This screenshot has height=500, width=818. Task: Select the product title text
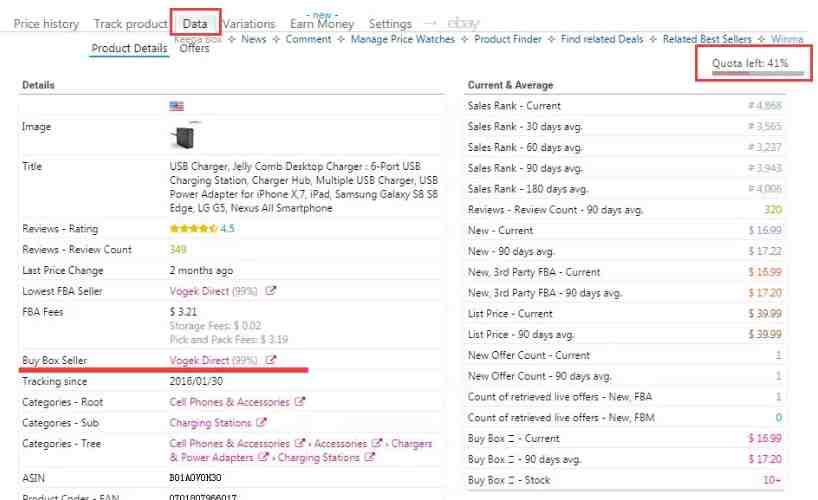tap(304, 187)
